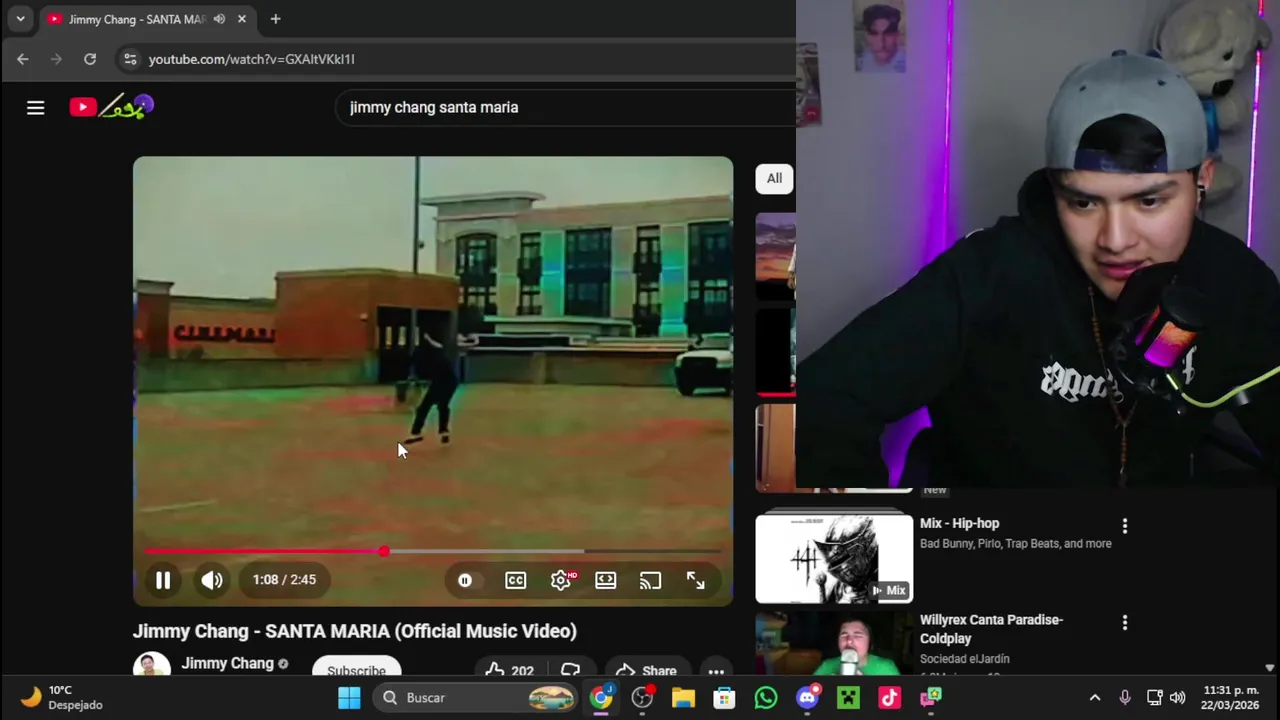Open Chrome from the taskbar
Viewport: 1280px width, 720px height.
click(601, 698)
